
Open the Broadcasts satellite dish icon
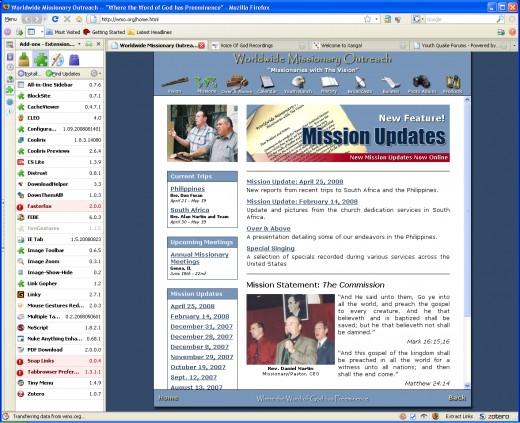(360, 85)
